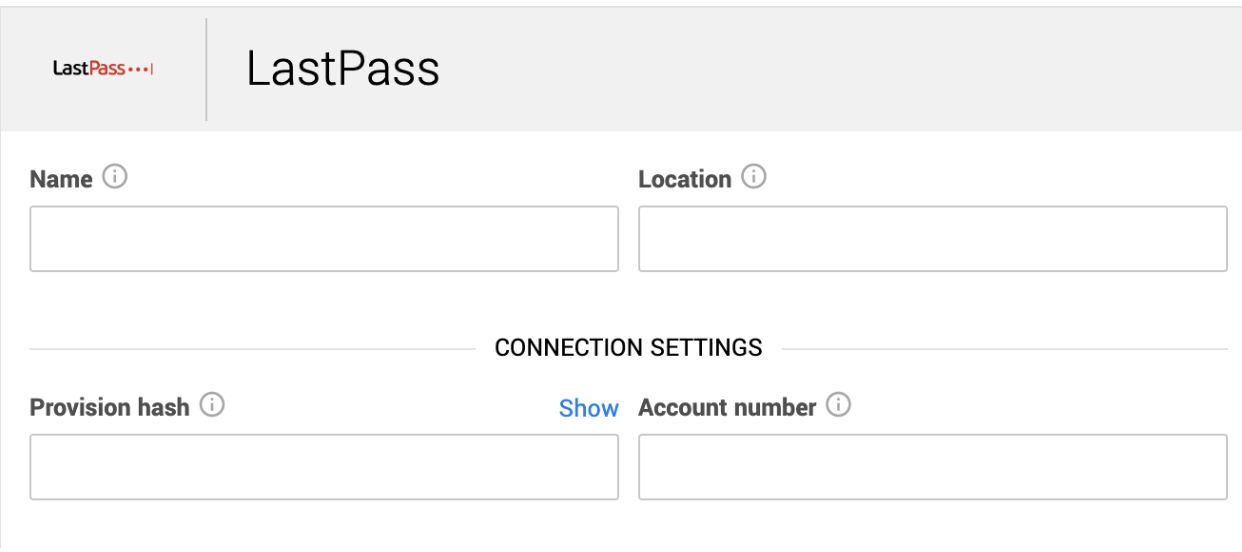The image size is (1242, 552).
Task: Open the info tooltip next to Name
Action: coord(116,178)
